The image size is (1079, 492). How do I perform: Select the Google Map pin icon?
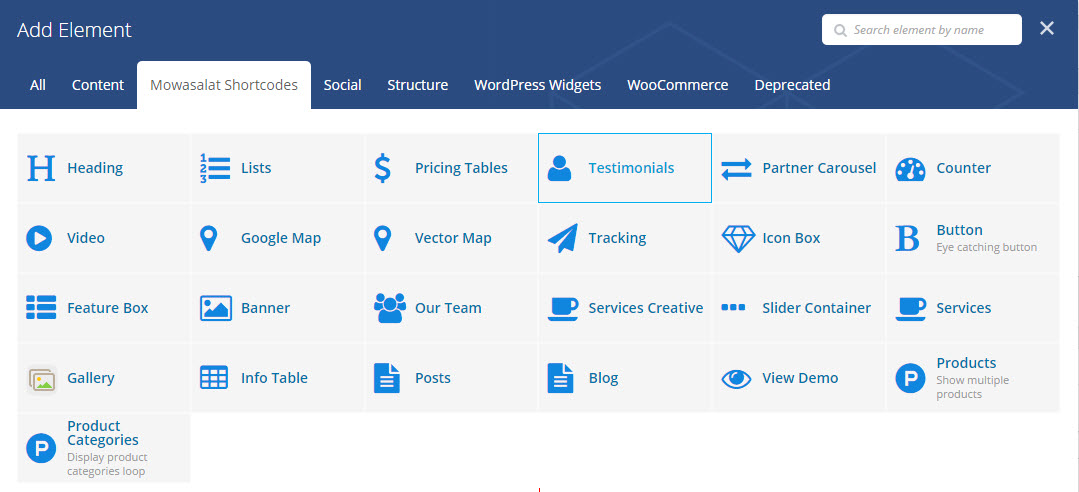pyautogui.click(x=208, y=238)
